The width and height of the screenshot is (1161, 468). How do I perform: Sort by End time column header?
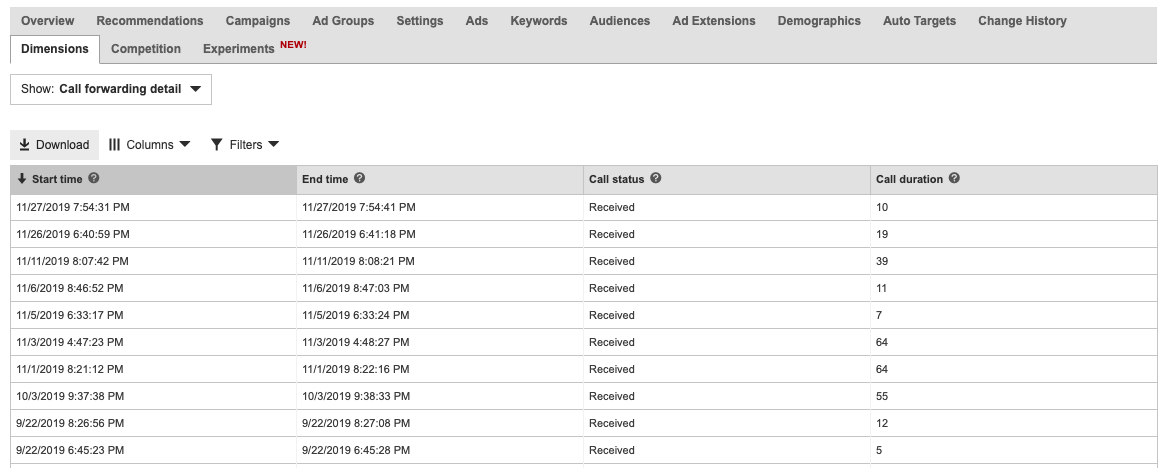point(325,179)
